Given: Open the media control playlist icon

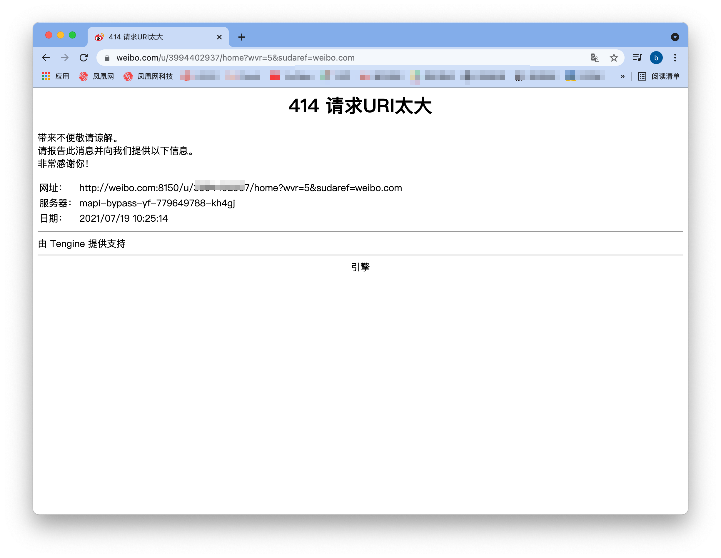Looking at the screenshot, I should (637, 57).
